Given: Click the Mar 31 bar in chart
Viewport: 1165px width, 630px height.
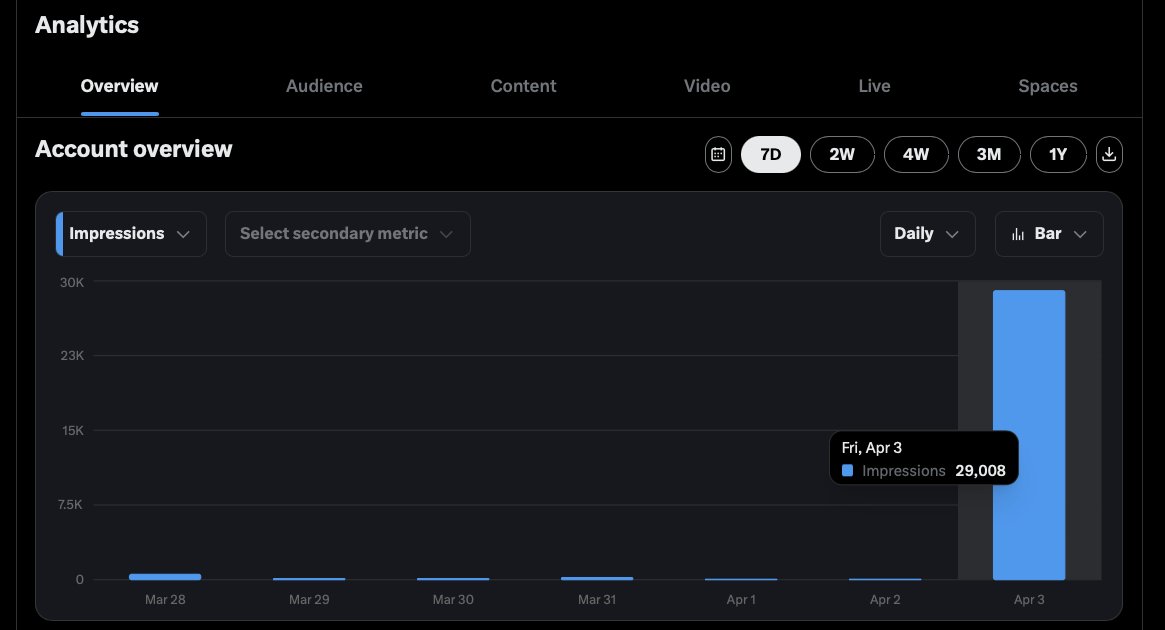Looking at the screenshot, I should (597, 578).
